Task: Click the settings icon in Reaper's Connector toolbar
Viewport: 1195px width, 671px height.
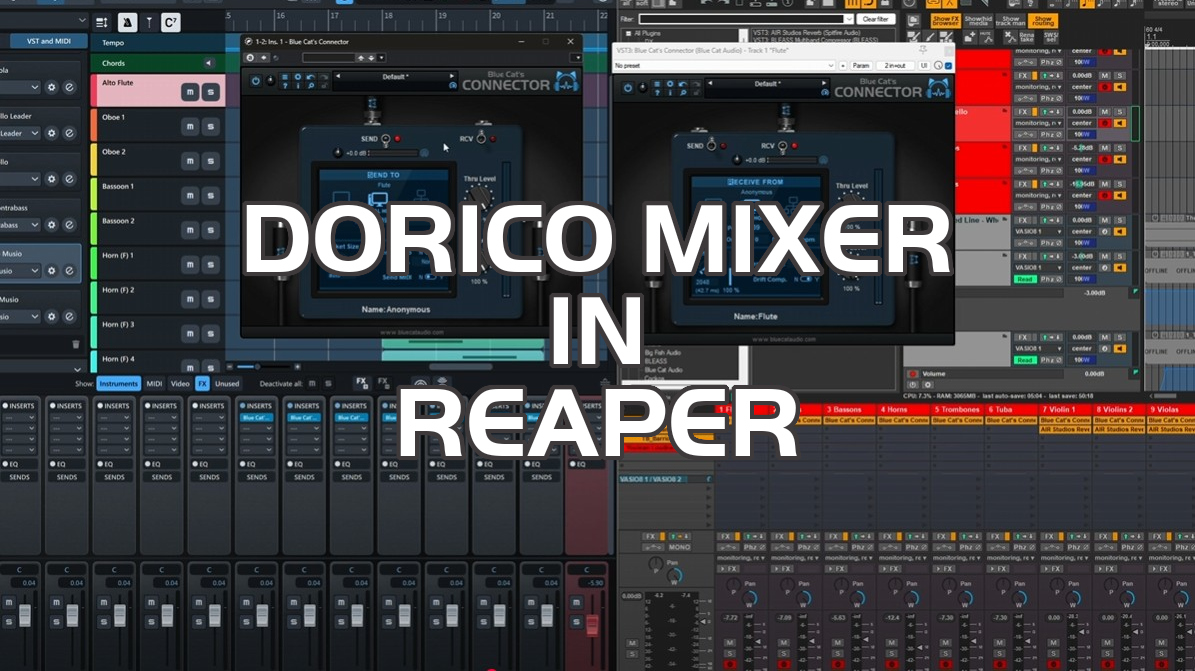Action: 670,85
